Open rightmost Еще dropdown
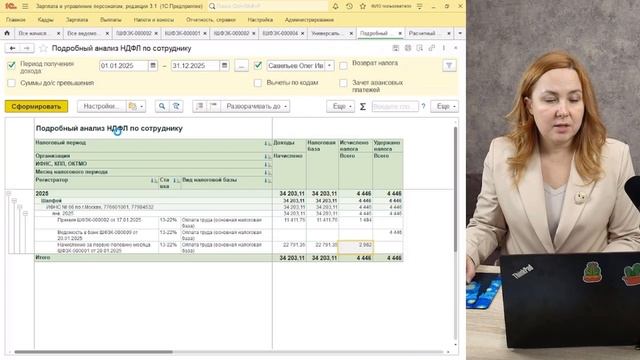This screenshot has width=640, height=360. (444, 106)
